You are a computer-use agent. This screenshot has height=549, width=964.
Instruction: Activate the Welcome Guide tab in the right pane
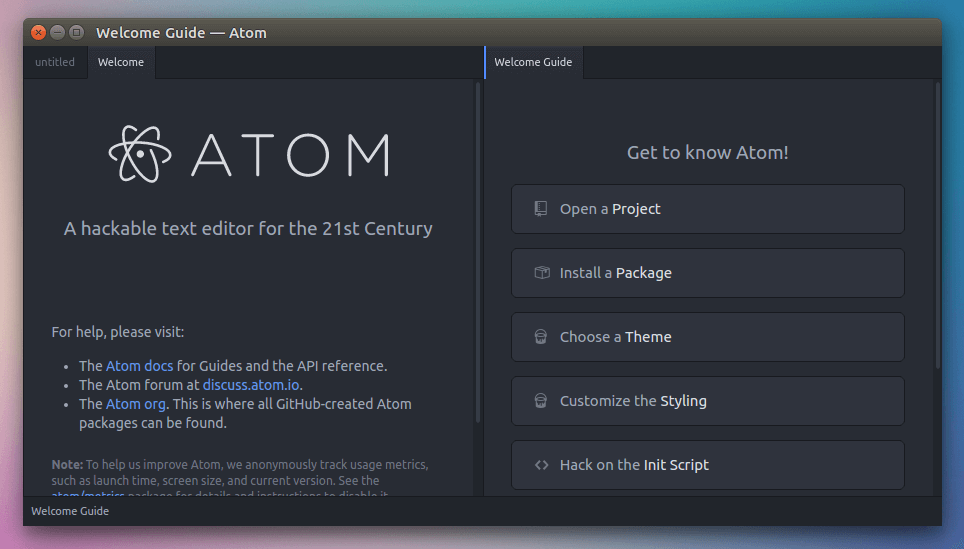coord(533,62)
